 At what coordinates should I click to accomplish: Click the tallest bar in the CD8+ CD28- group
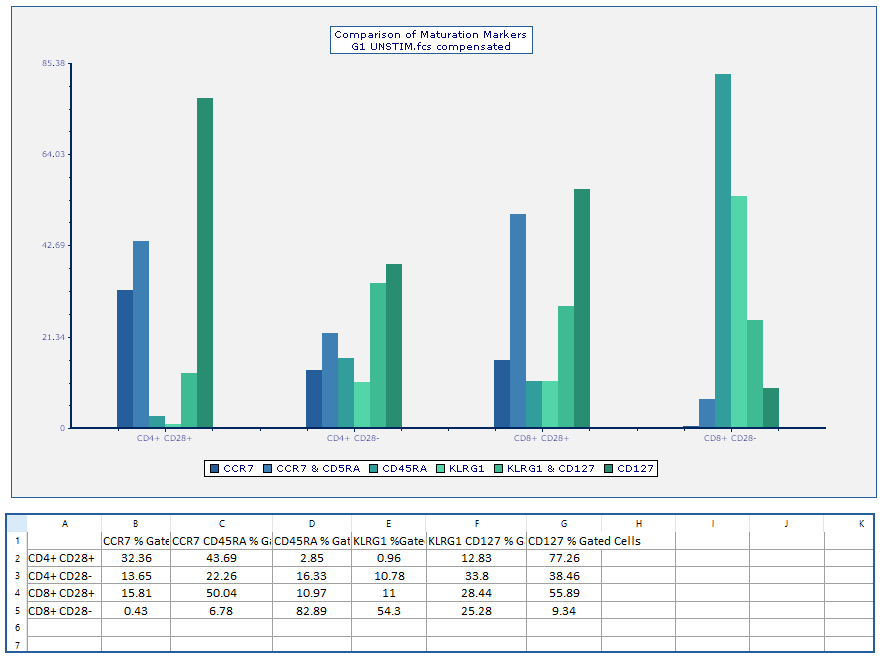point(722,250)
